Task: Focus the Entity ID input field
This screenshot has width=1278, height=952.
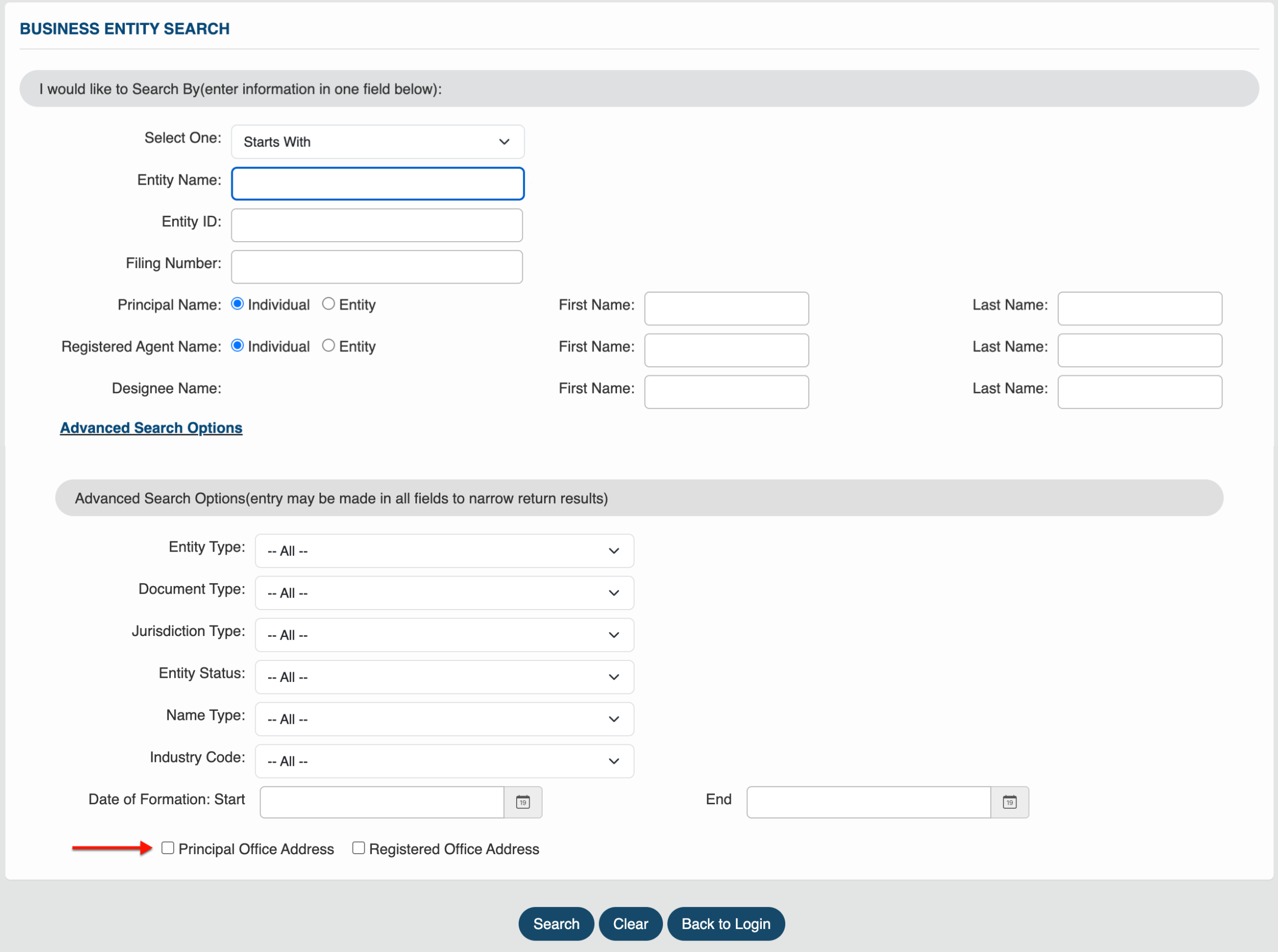Action: 377,225
